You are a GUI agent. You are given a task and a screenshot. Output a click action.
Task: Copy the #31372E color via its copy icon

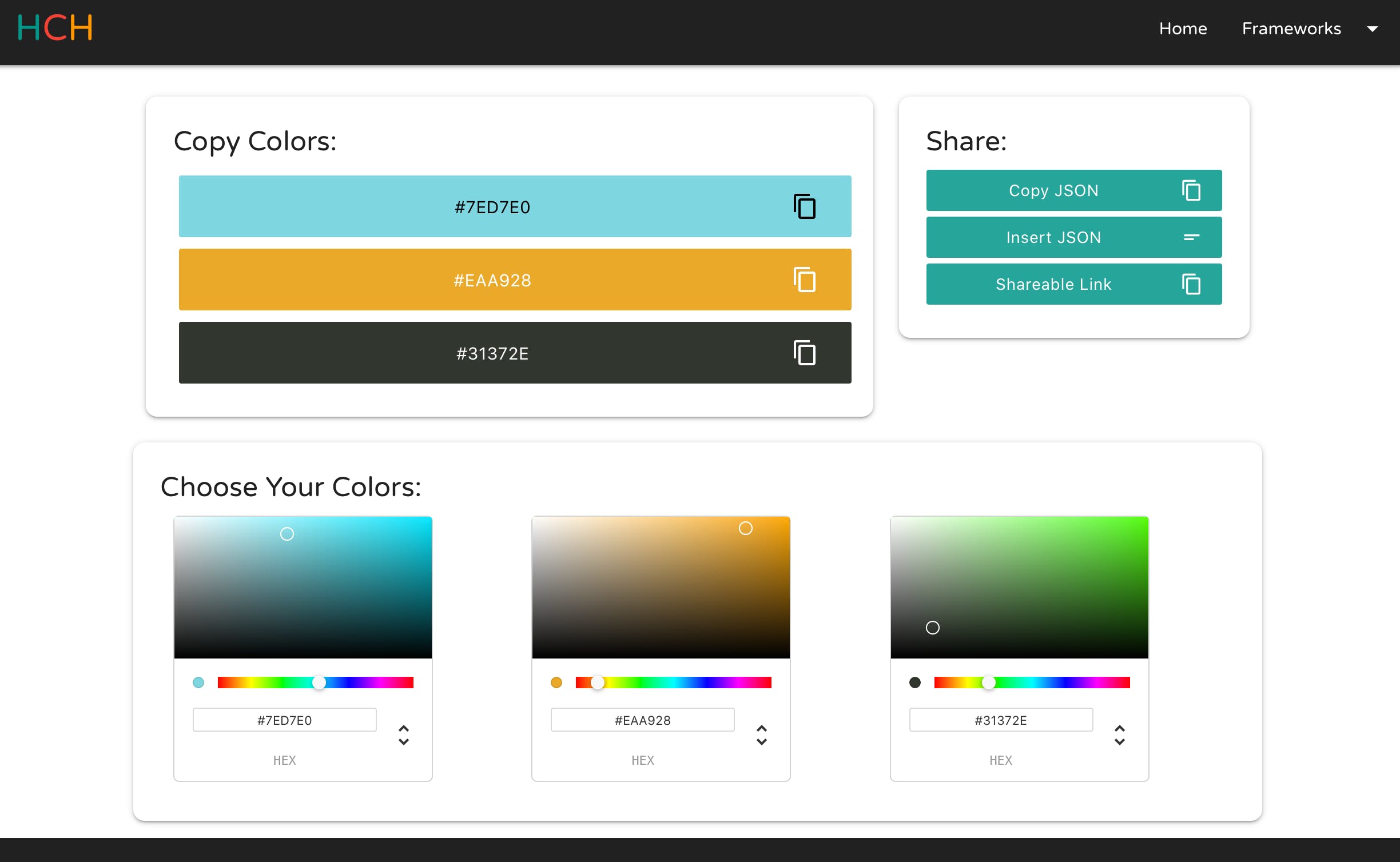click(x=804, y=353)
